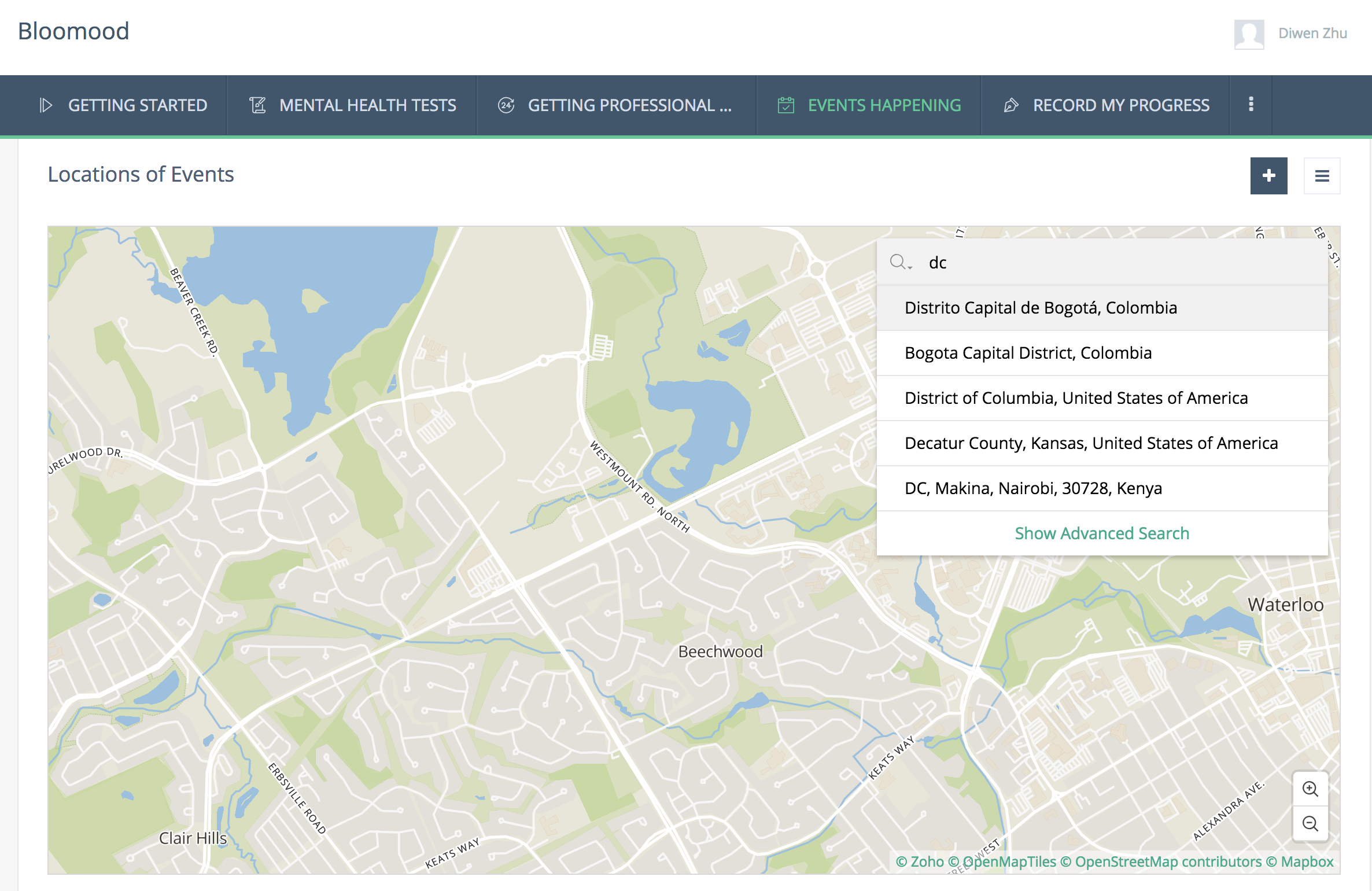The width and height of the screenshot is (1372, 891).
Task: Click the Record My Progress pencil icon
Action: (x=1010, y=105)
